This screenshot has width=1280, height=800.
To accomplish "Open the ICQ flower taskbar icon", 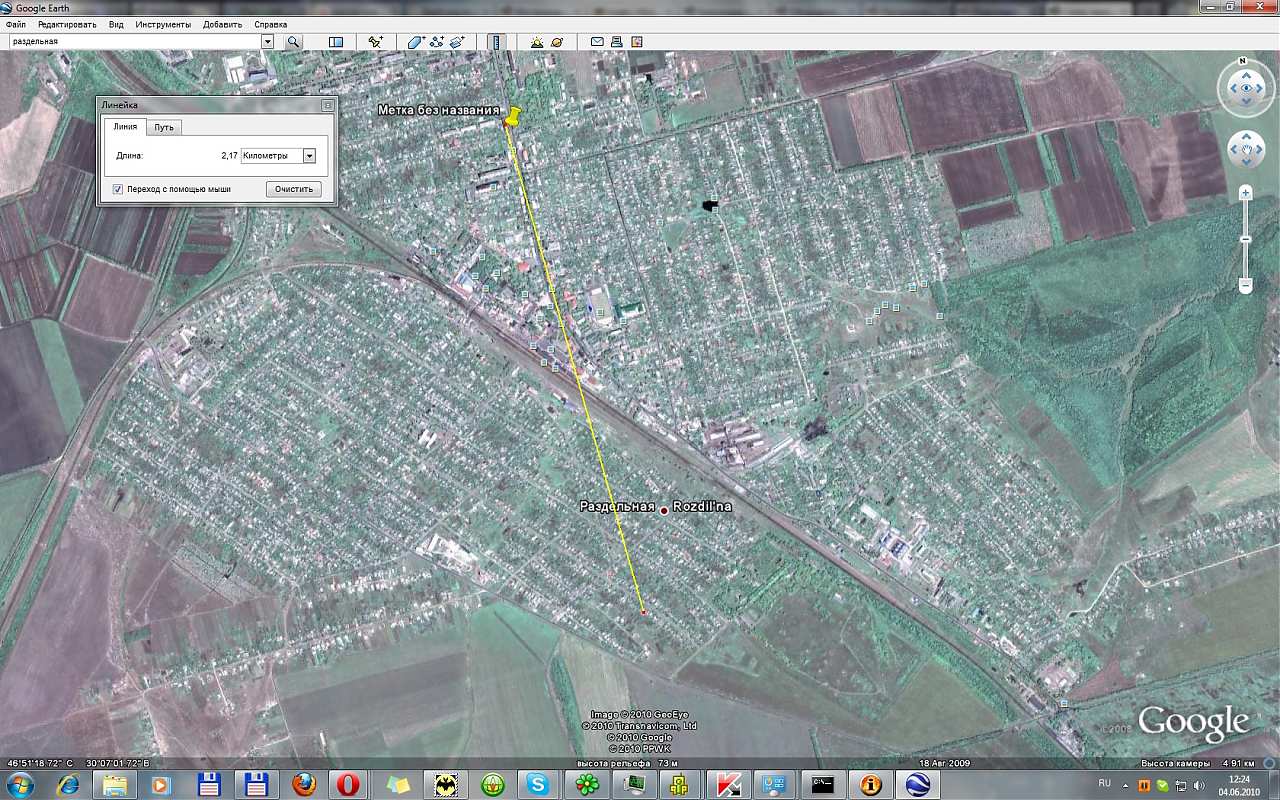I will pos(585,785).
